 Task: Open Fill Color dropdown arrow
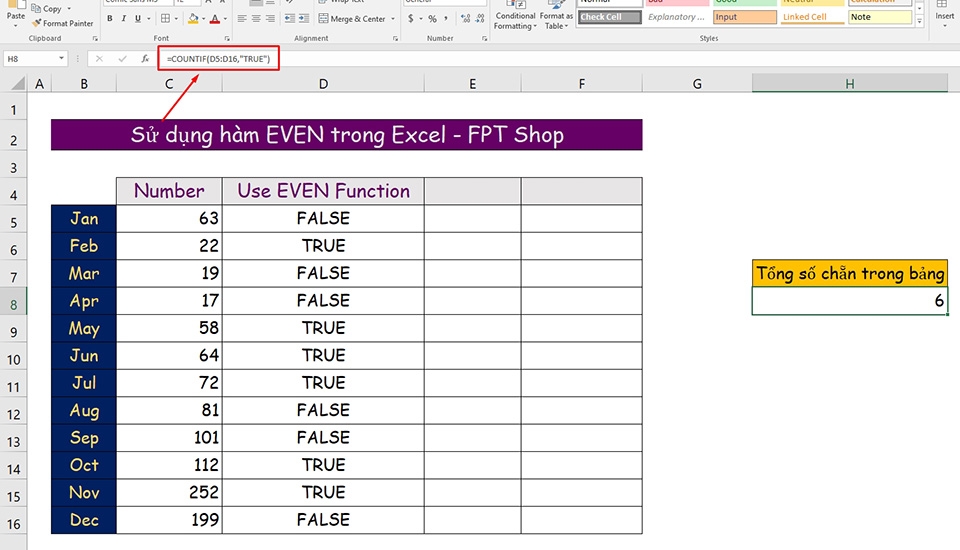[203, 19]
